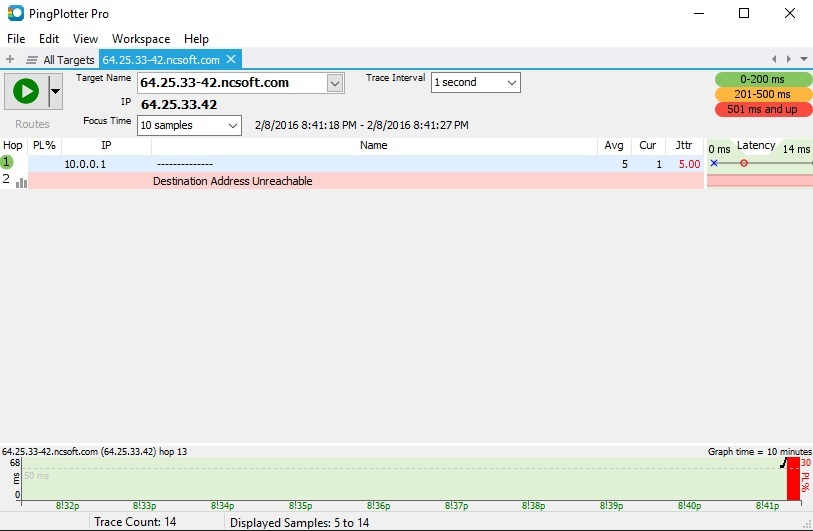Viewport: 813px width, 531px height.
Task: Click the resize grip in status bar
Action: [x=807, y=525]
